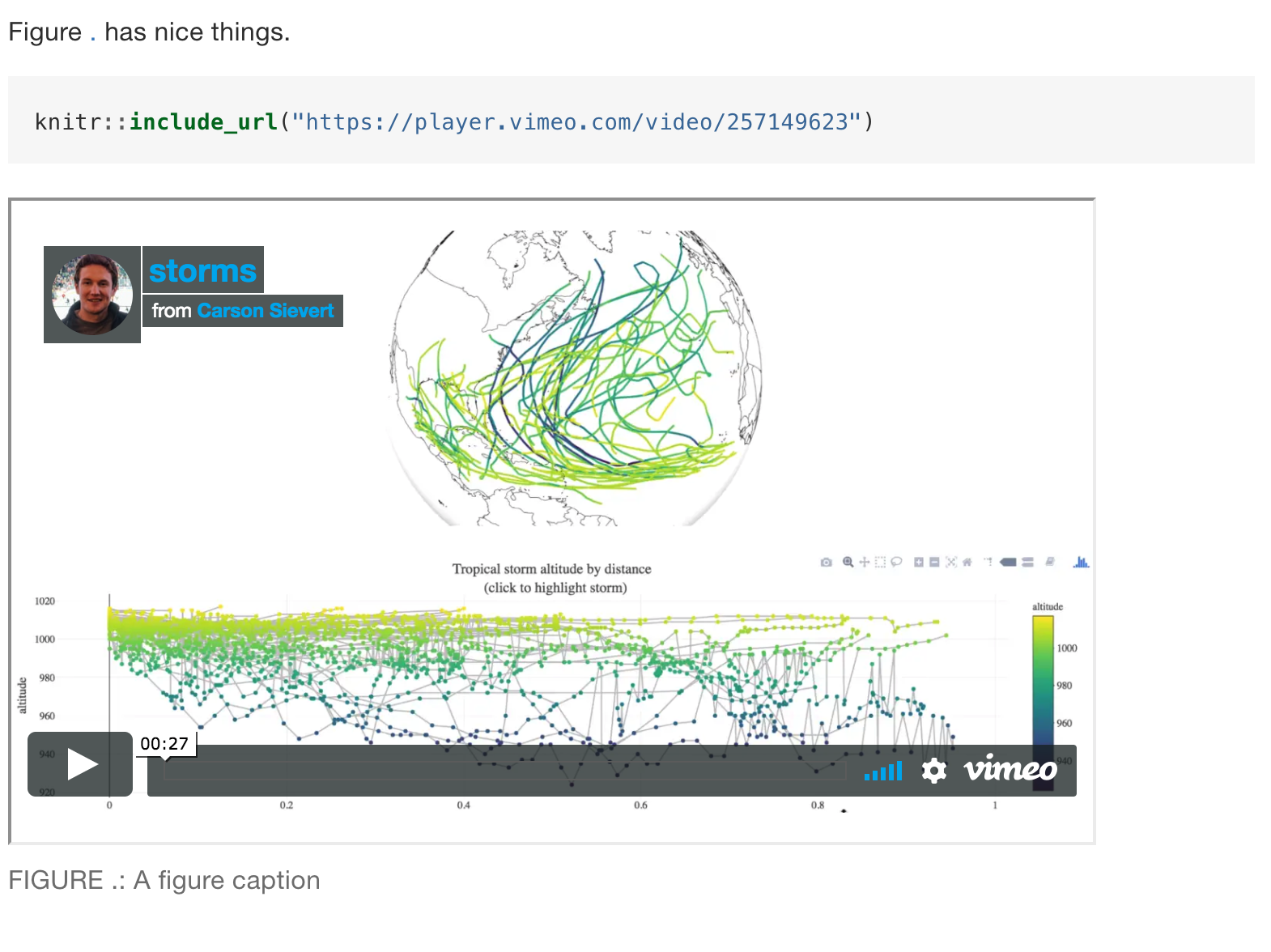Select the Zoom tool in the modebar
Image resolution: width=1271 pixels, height=952 pixels.
848,561
